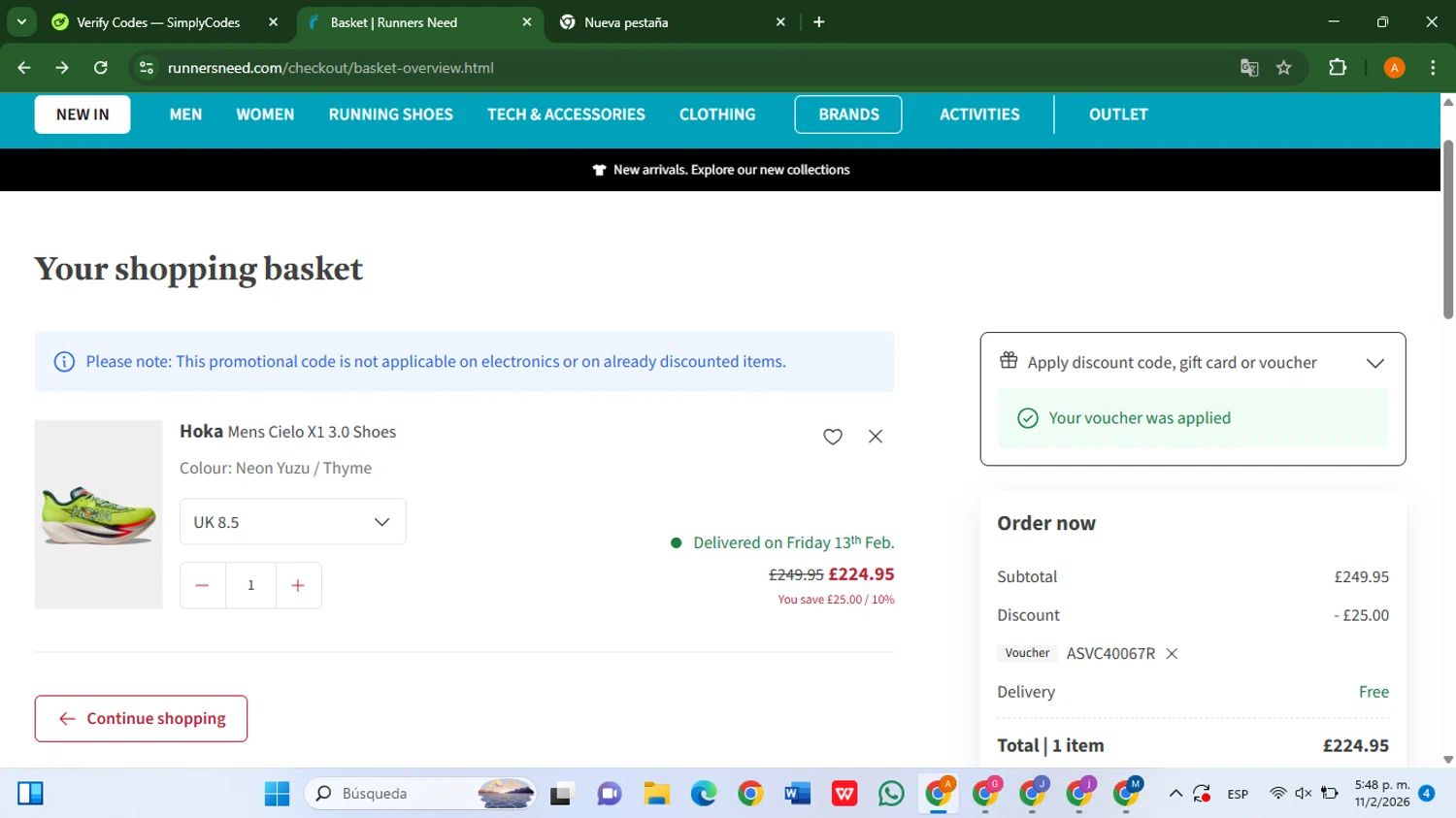
Task: Open the NEW IN menu
Action: point(83,115)
